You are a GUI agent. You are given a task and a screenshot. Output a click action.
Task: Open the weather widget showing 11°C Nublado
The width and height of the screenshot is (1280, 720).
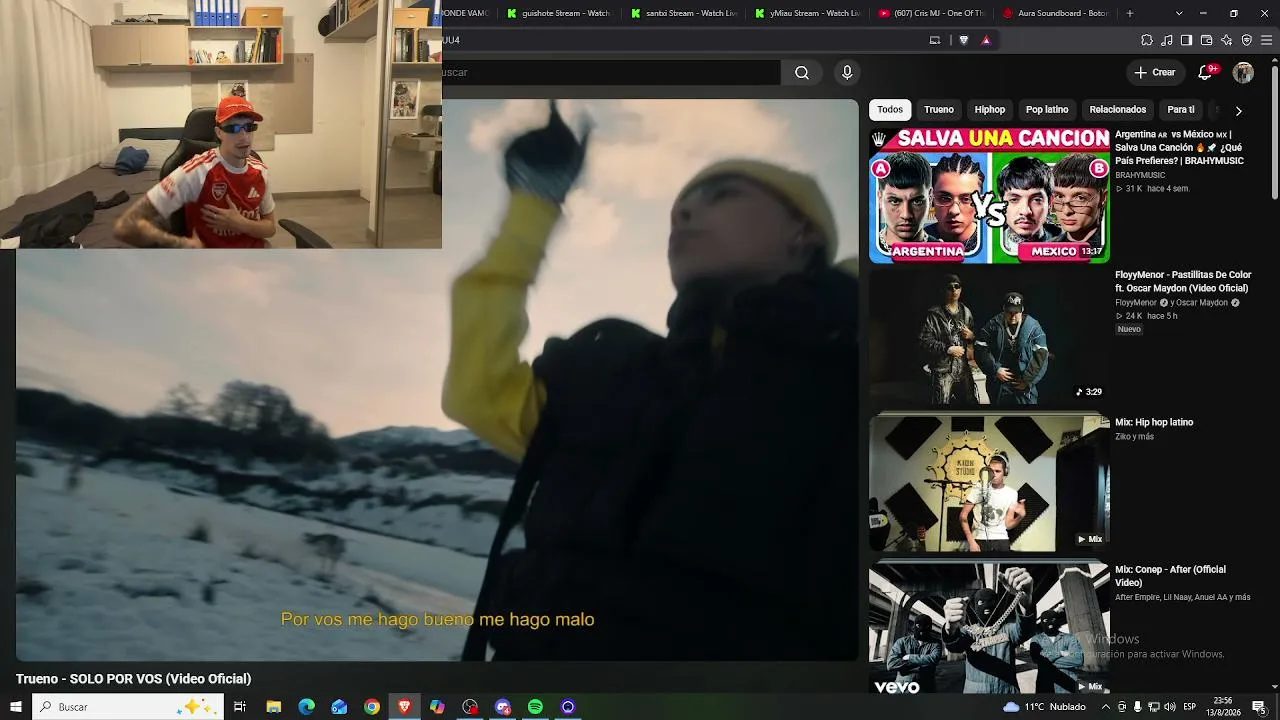pos(1044,707)
